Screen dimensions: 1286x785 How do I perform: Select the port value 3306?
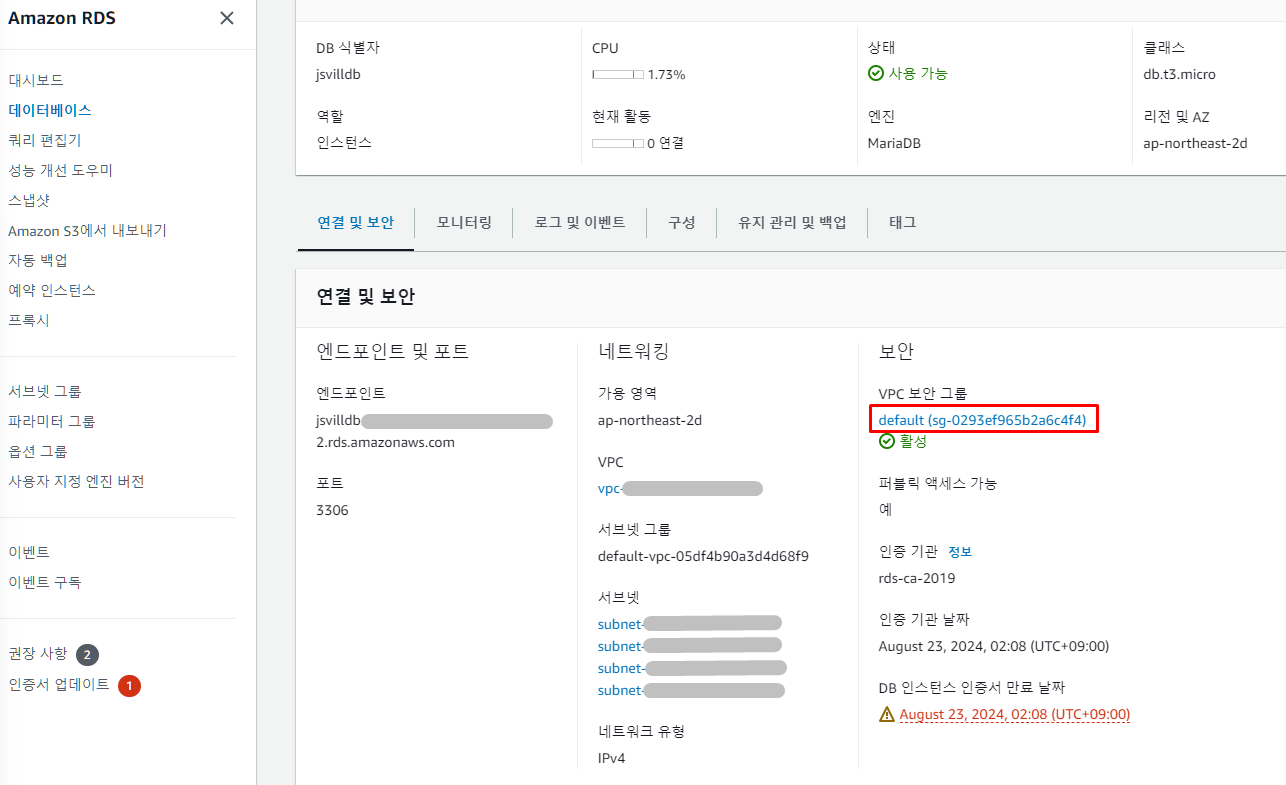[332, 510]
